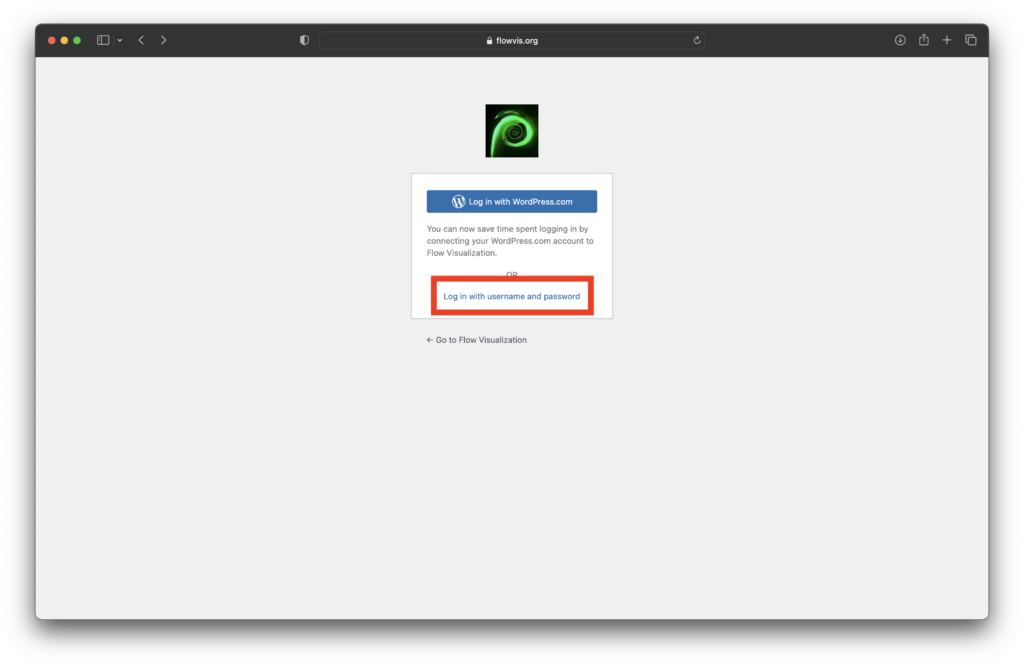The height and width of the screenshot is (666, 1024).
Task: Expand the sidebar tab group dropdown chevron
Action: click(120, 40)
